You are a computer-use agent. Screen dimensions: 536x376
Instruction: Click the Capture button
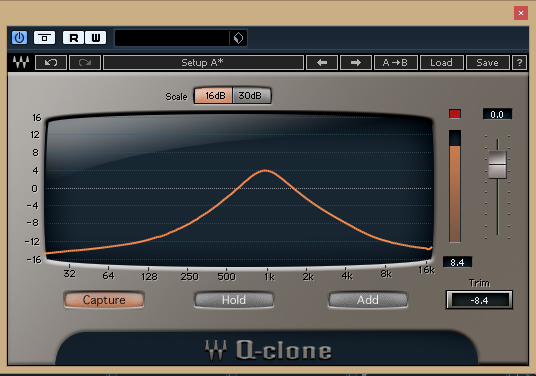(x=104, y=300)
